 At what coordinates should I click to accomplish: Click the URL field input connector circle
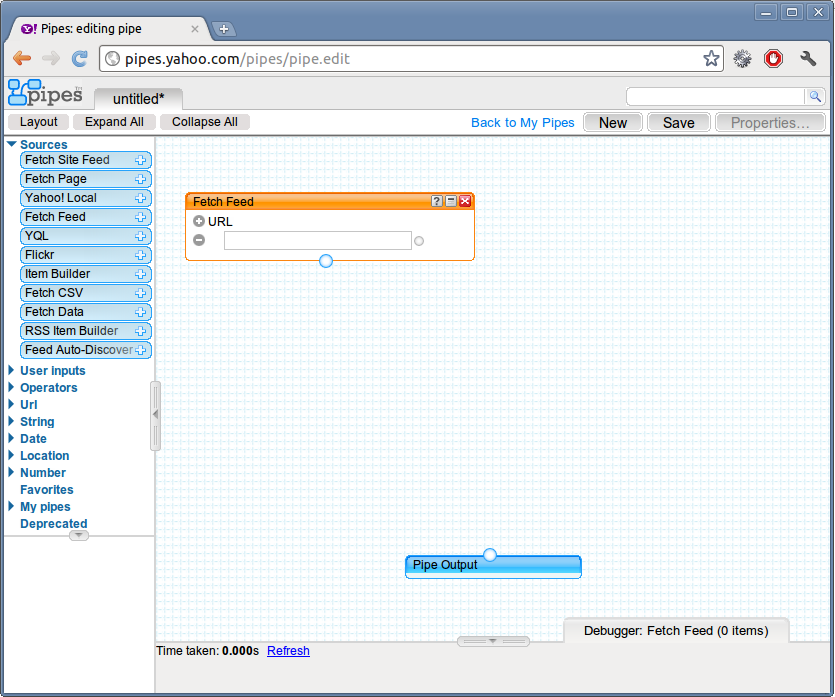pos(419,241)
